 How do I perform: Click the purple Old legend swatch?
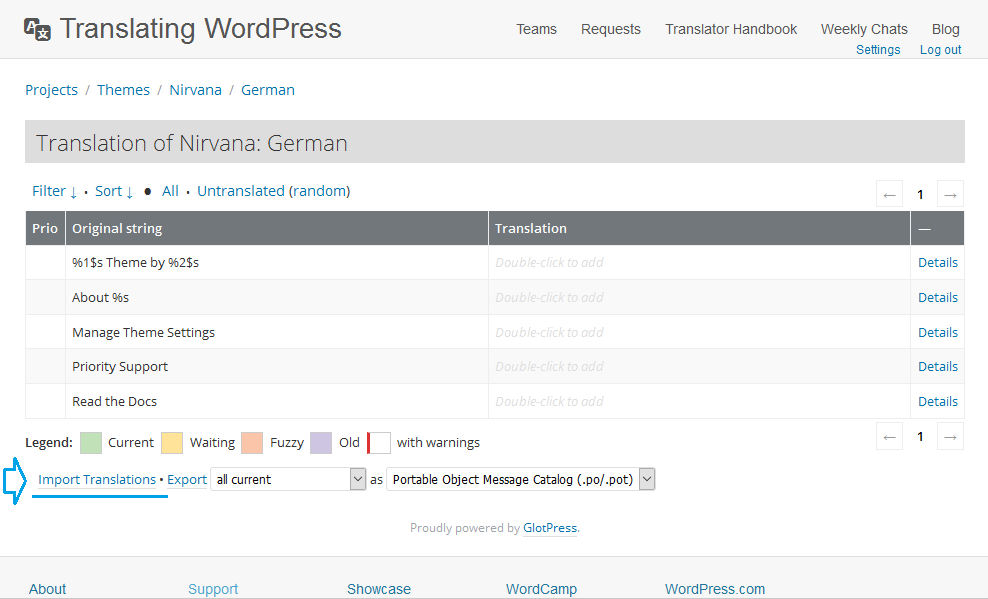(321, 443)
